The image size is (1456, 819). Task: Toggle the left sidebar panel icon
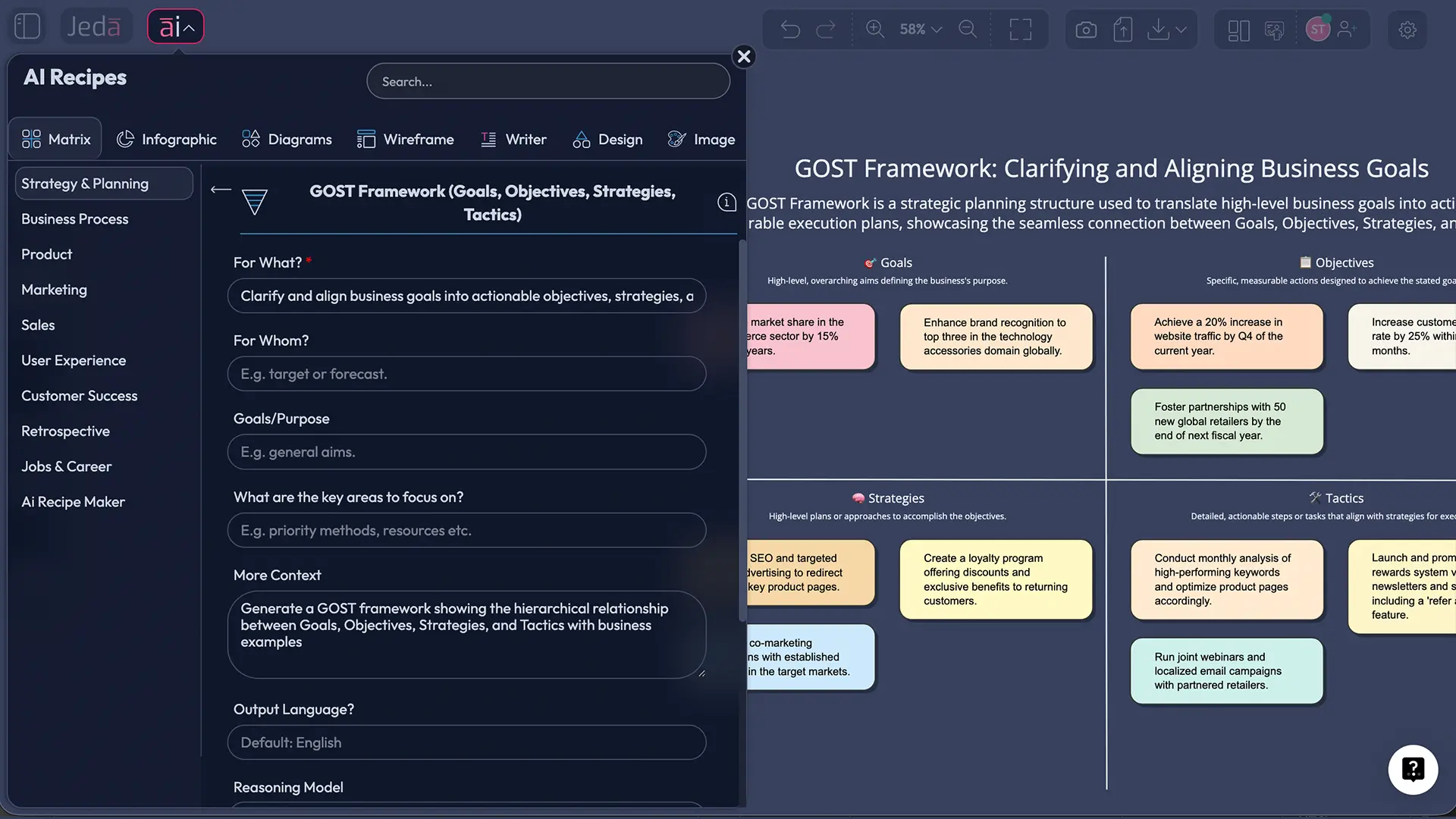[27, 25]
